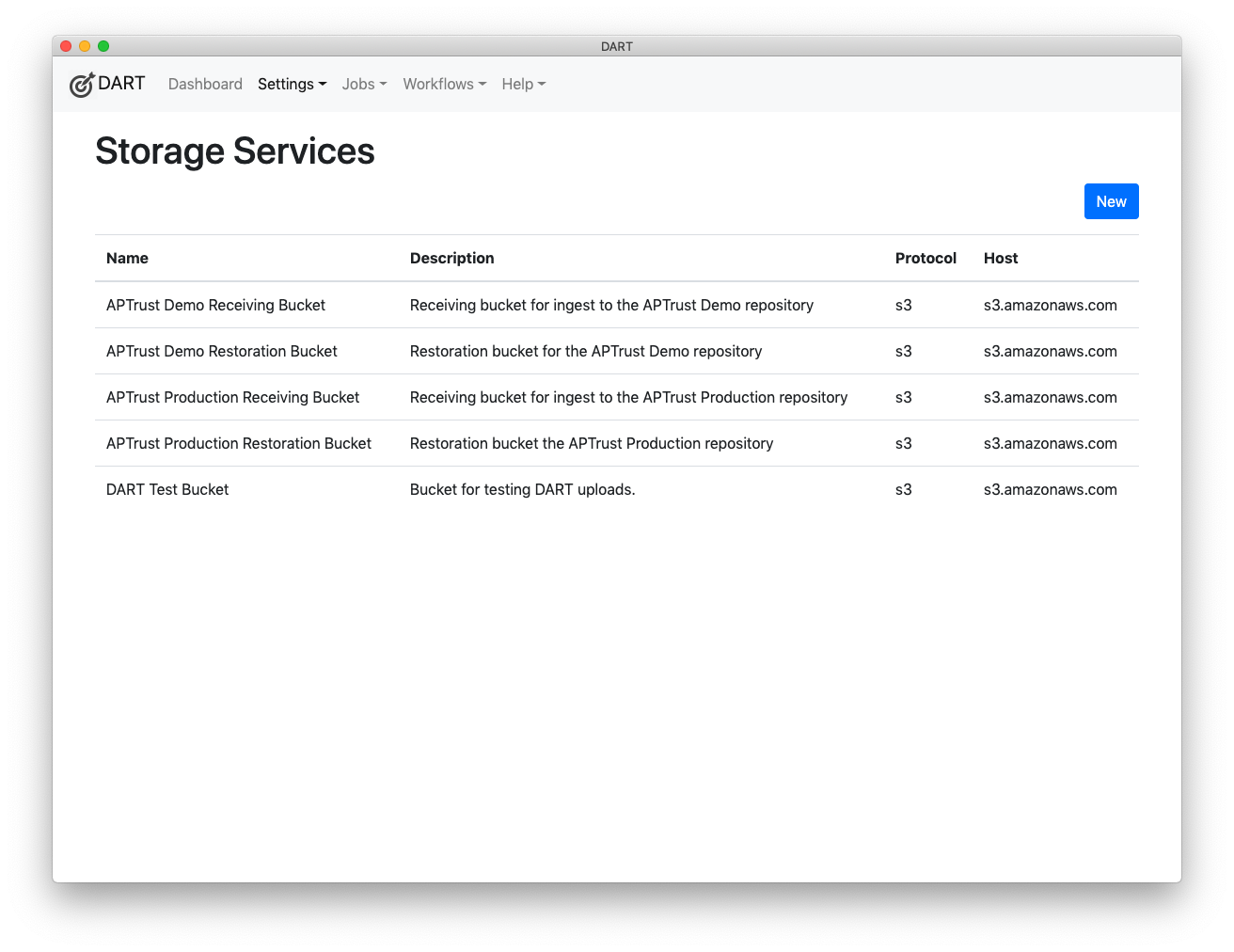Click the Name column header
This screenshot has height=952, width=1234.
click(x=127, y=258)
